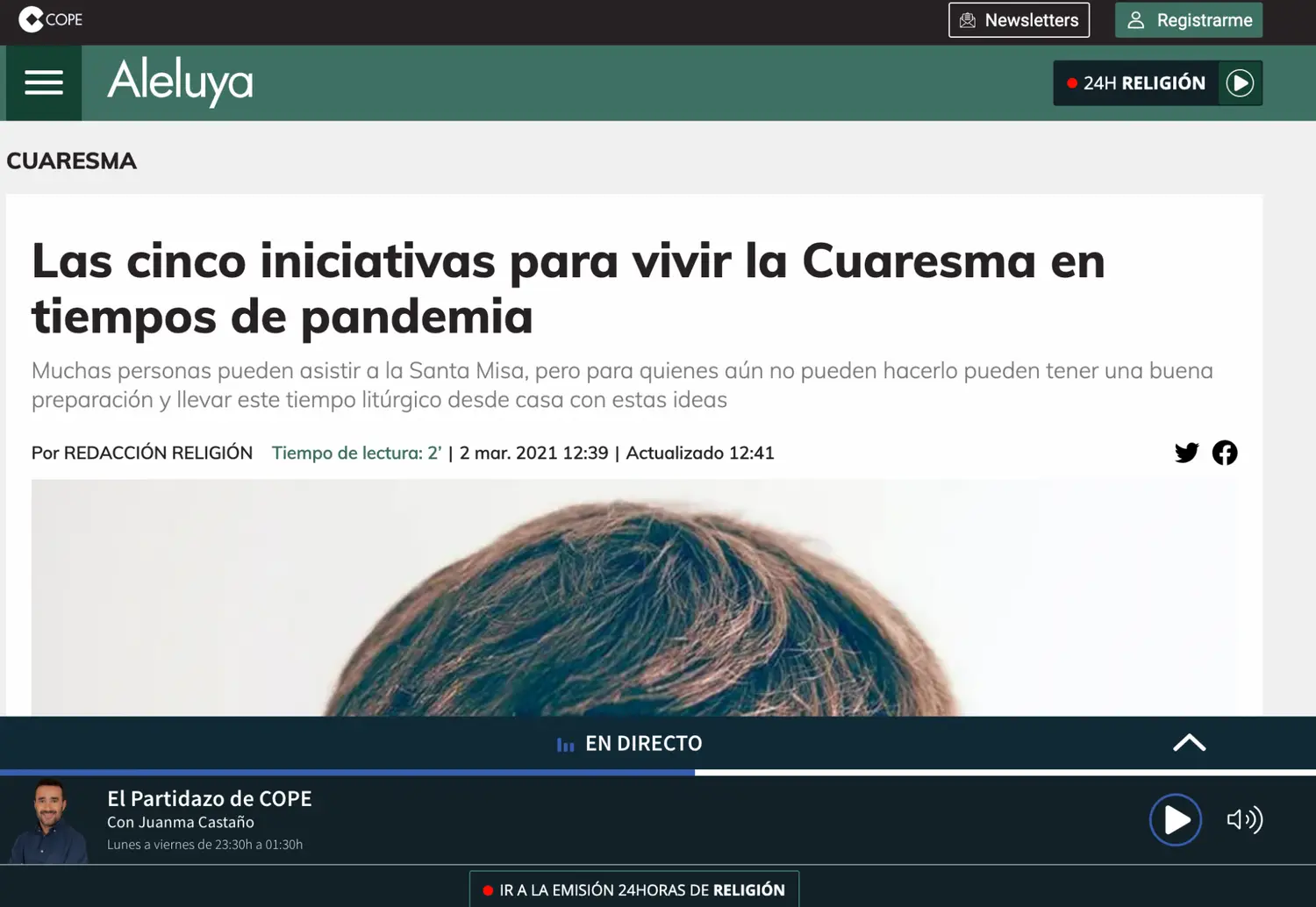Share the article on Twitter
Image resolution: width=1316 pixels, height=907 pixels.
coord(1186,453)
